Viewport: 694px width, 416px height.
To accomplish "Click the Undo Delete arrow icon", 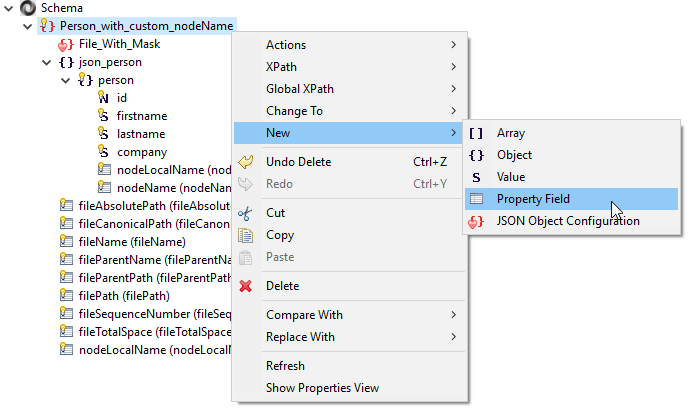I will (246, 162).
